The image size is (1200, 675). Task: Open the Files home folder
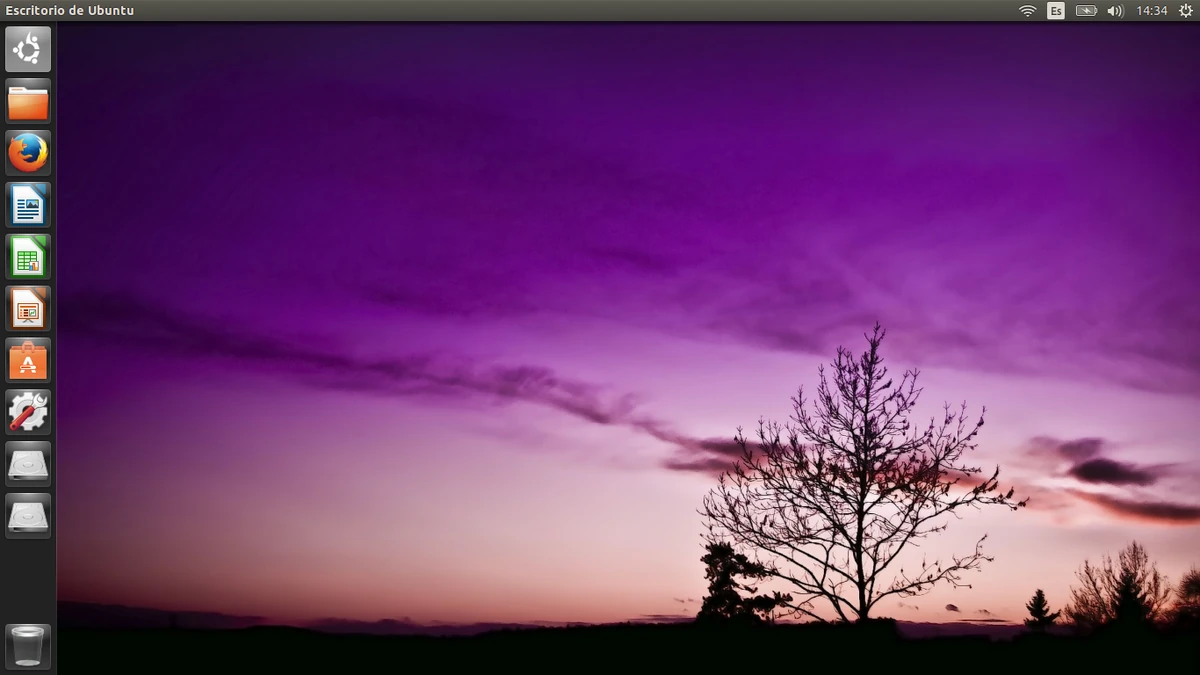click(x=28, y=100)
